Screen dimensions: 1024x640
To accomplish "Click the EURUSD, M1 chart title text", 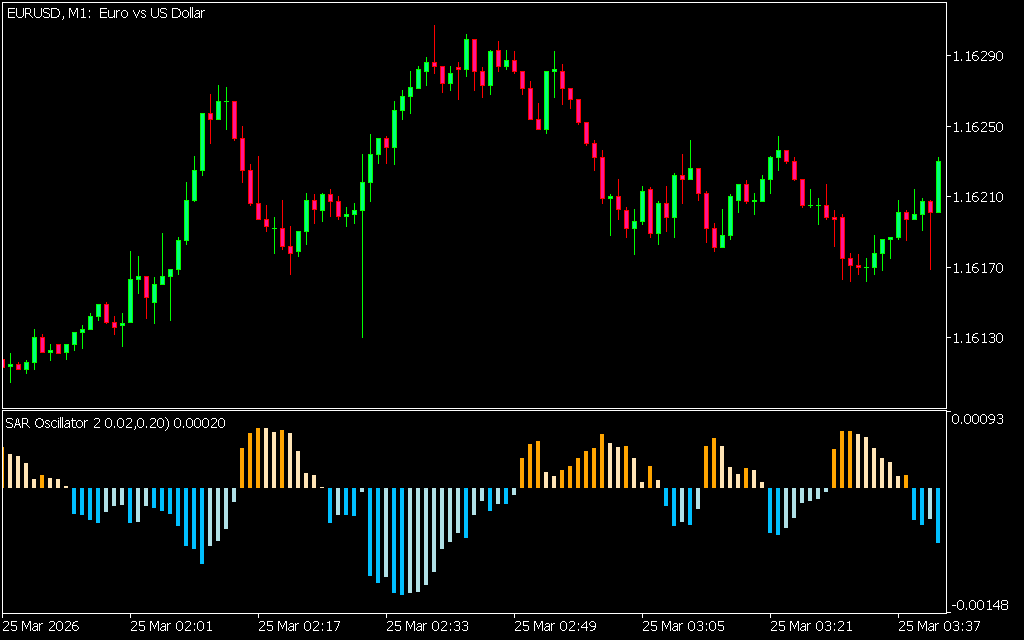I will pyautogui.click(x=105, y=13).
